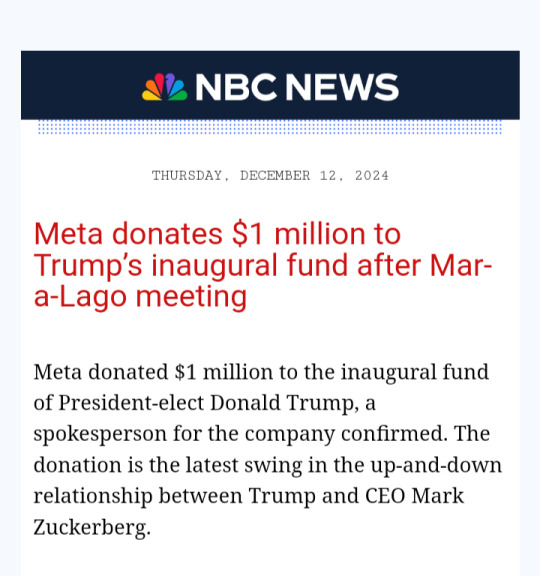Click "Meta donated" at the start of the paragraph
This screenshot has height=576, width=540.
pyautogui.click(x=101, y=371)
